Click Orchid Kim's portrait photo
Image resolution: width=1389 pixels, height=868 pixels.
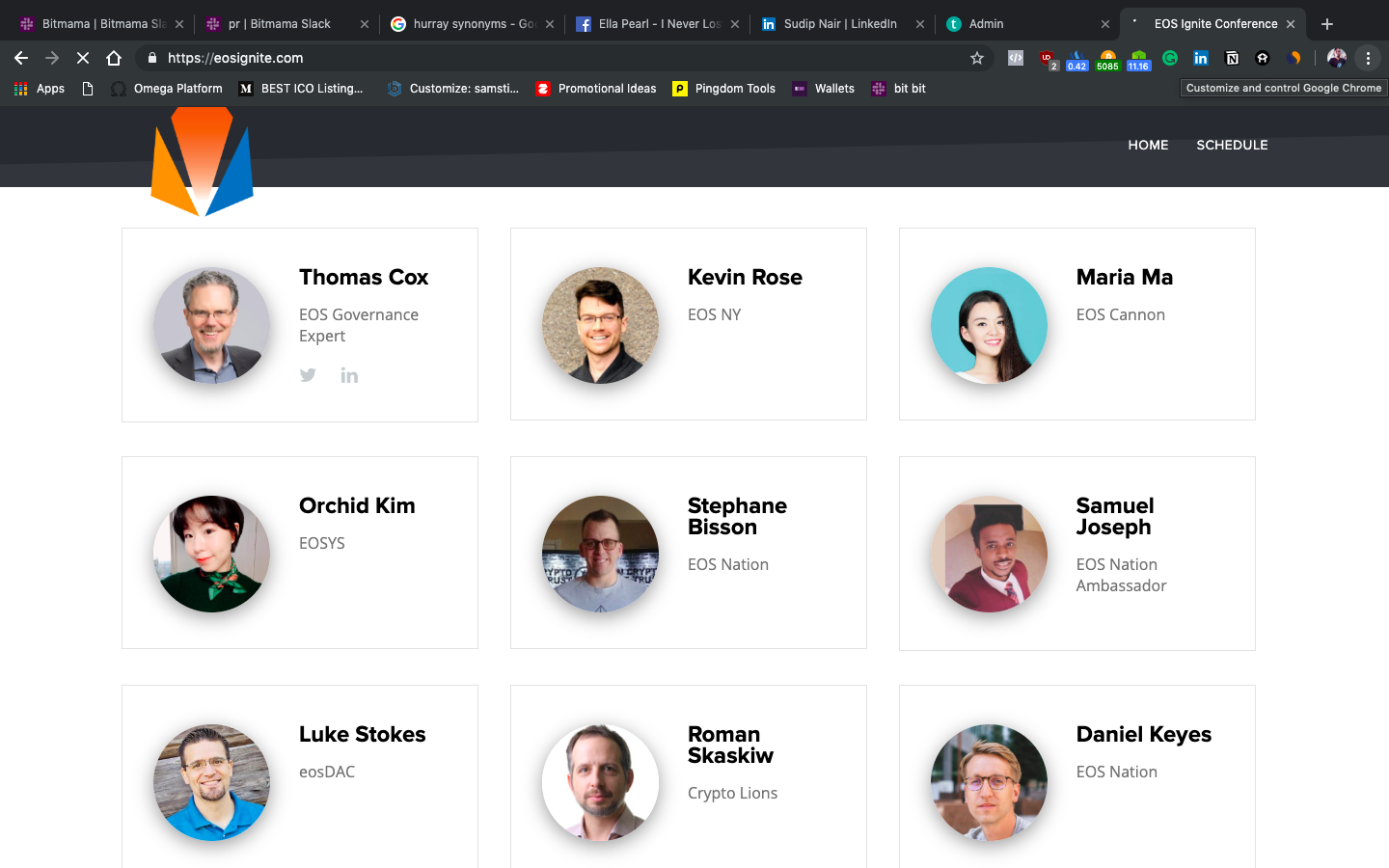[x=211, y=554]
